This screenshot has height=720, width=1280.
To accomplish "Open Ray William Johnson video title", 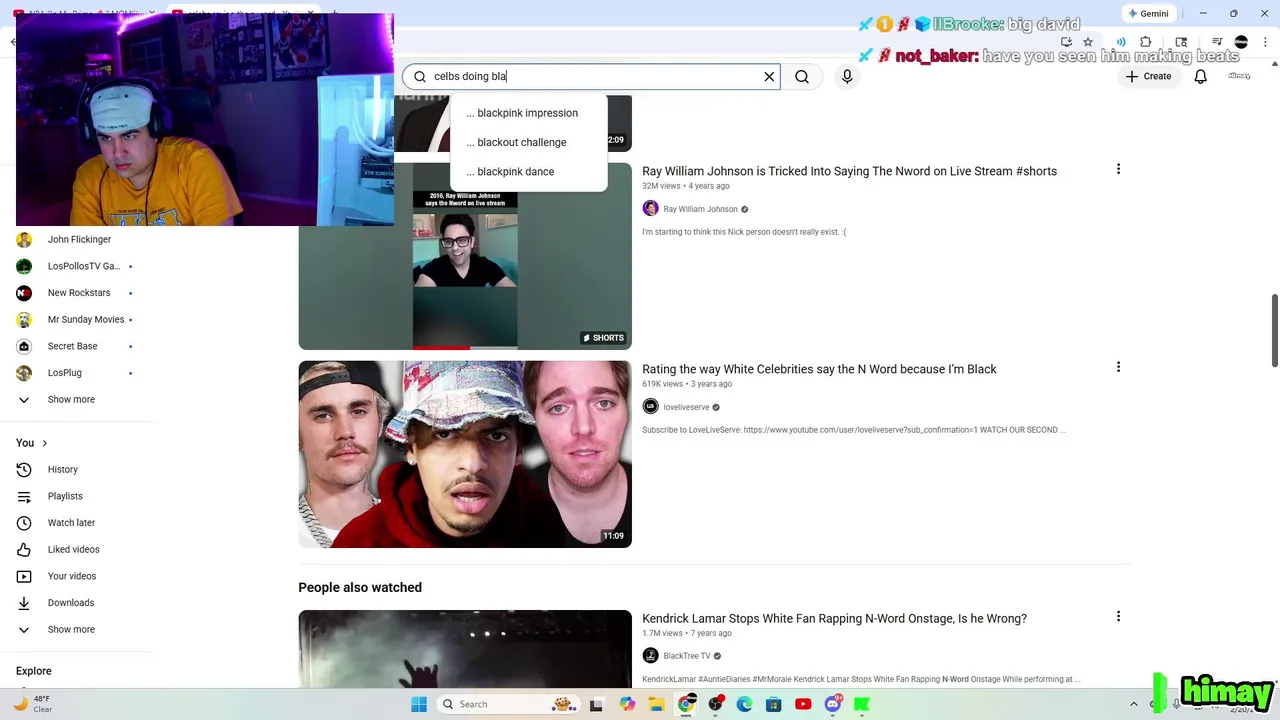I will click(x=849, y=171).
